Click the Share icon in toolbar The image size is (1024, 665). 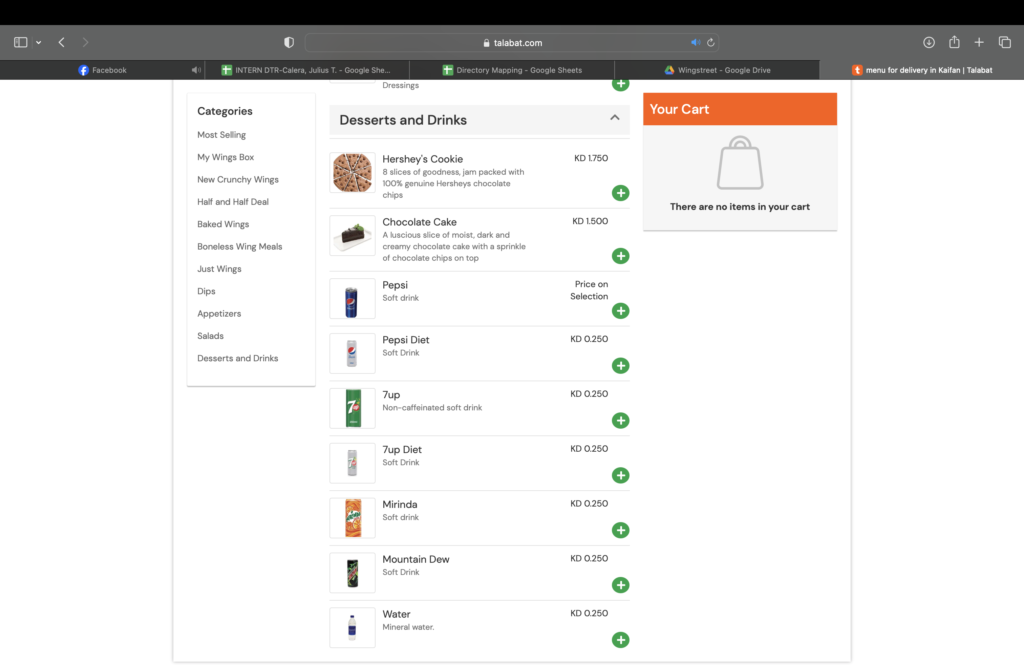(954, 42)
